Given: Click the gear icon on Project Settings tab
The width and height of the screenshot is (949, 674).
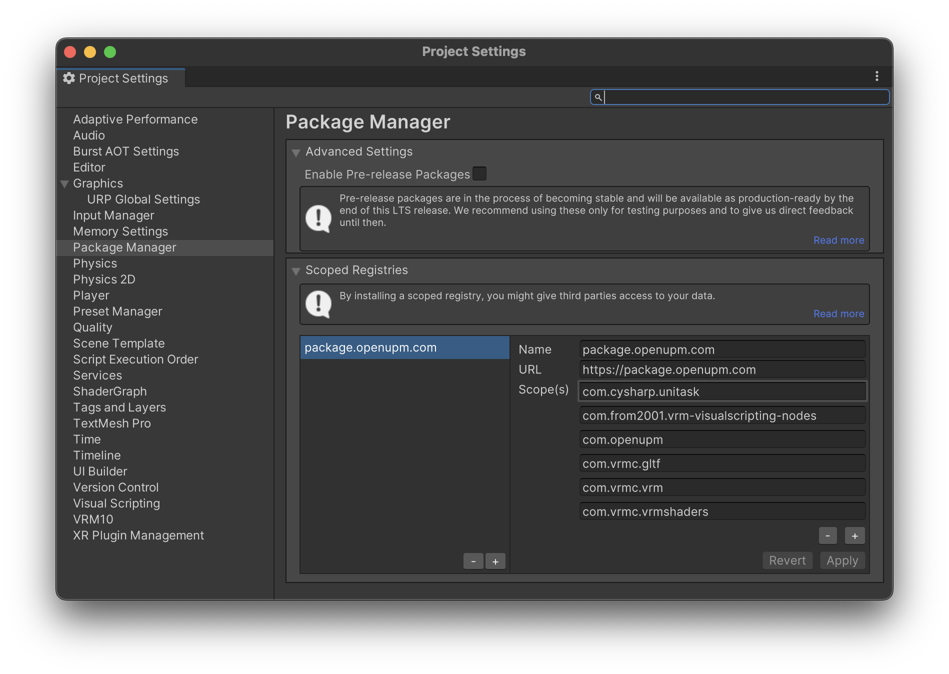Looking at the screenshot, I should tap(69, 78).
